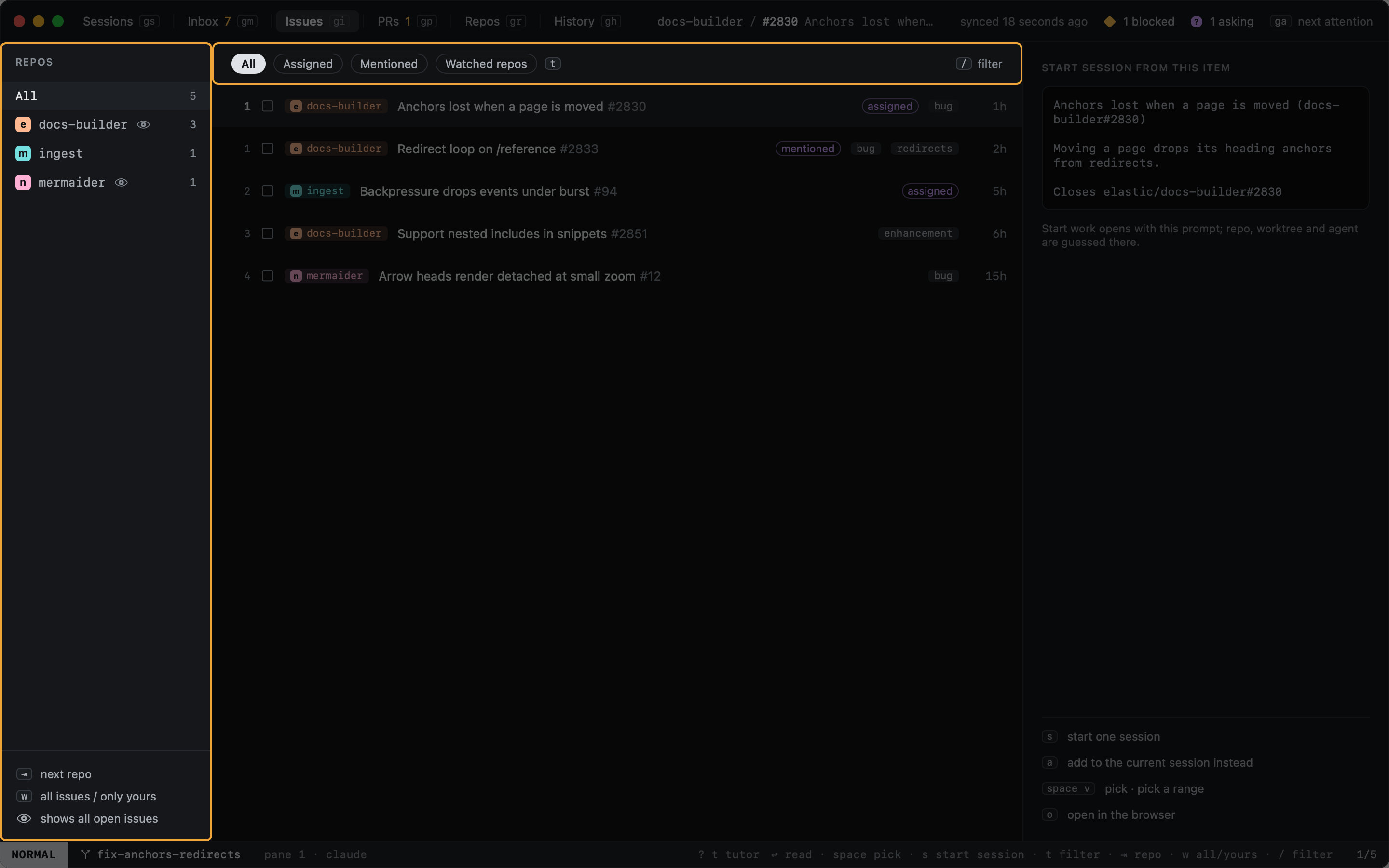Click 'synced 18 seconds ago' status text
This screenshot has height=868, width=1389.
tap(1023, 22)
